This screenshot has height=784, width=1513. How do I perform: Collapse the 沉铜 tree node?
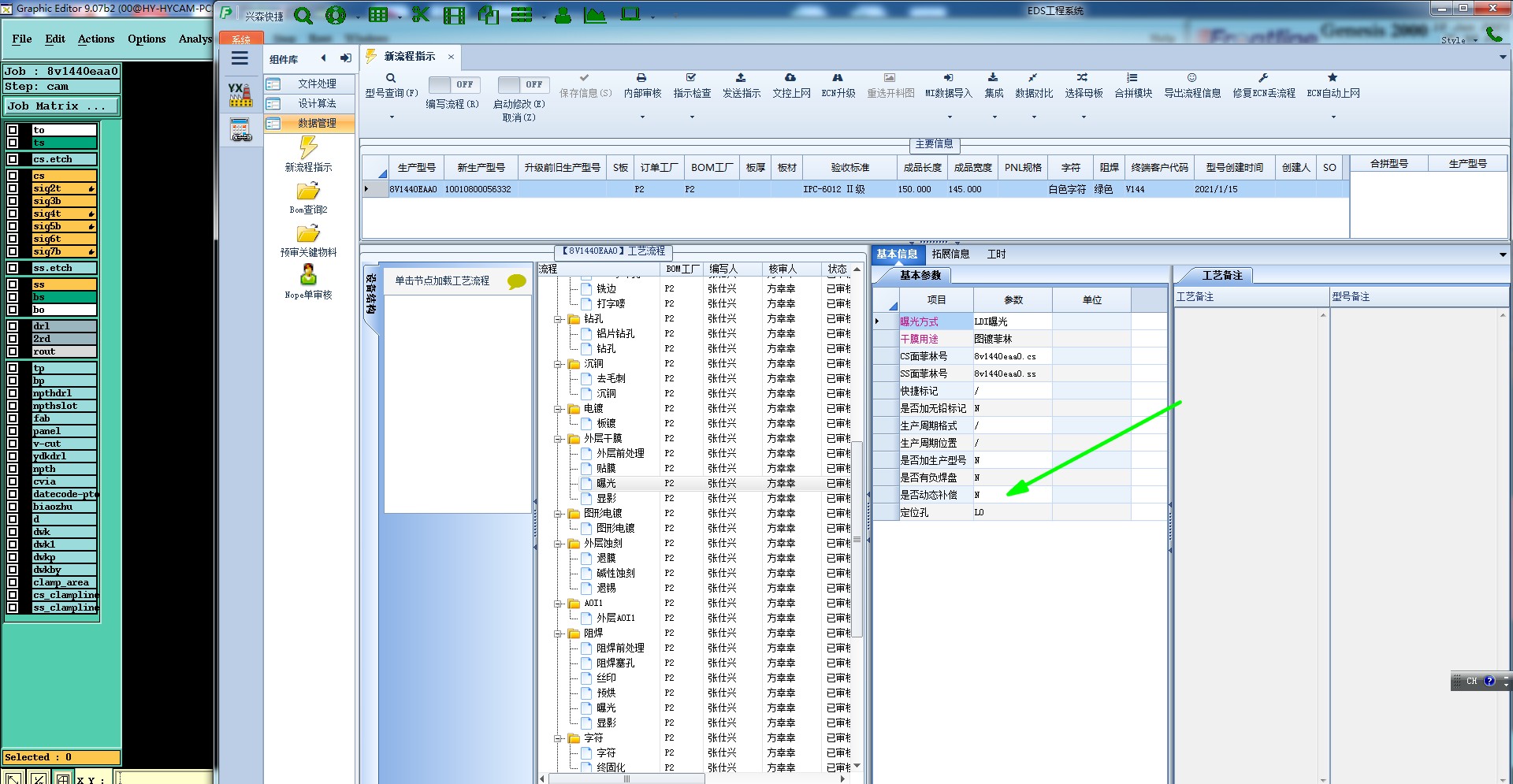click(558, 364)
